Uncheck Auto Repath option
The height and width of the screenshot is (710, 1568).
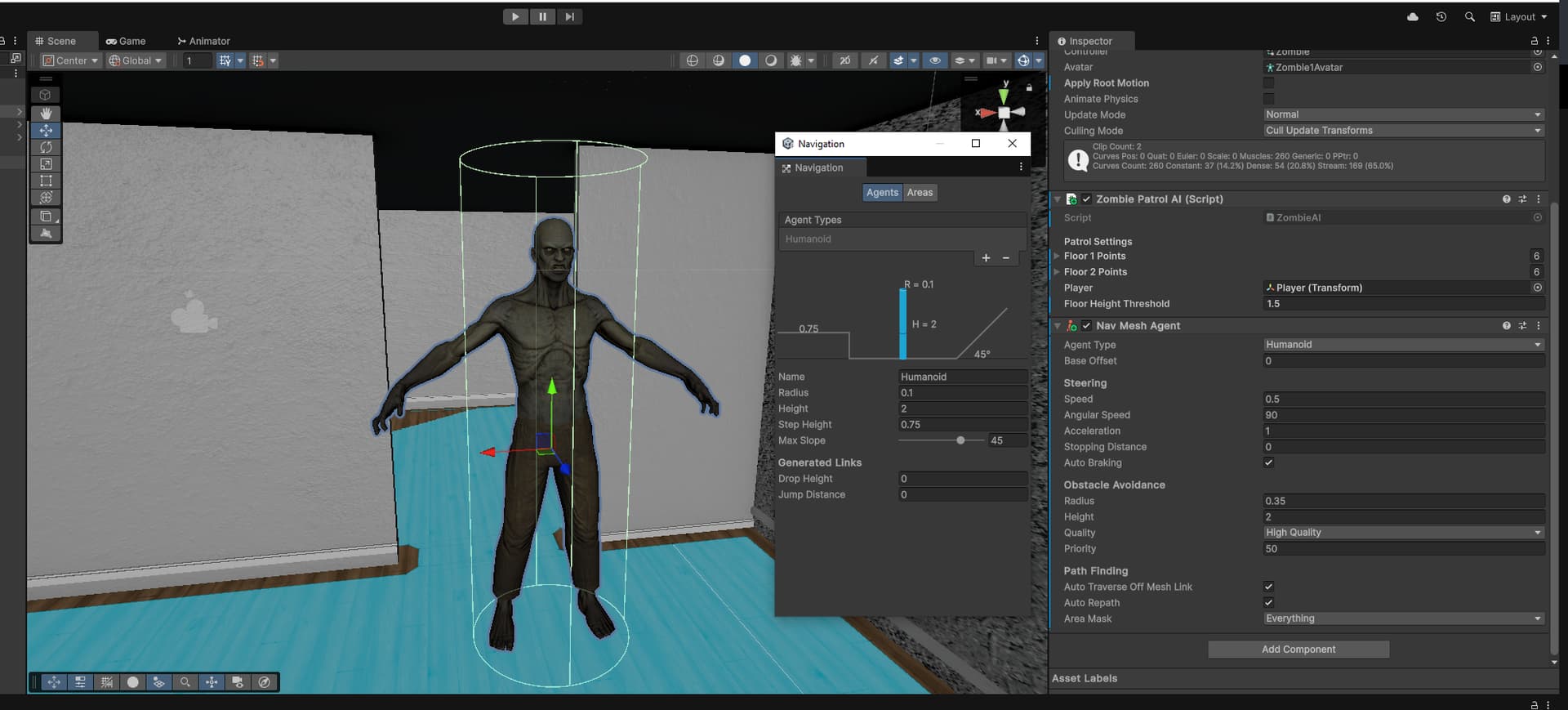[x=1268, y=603]
